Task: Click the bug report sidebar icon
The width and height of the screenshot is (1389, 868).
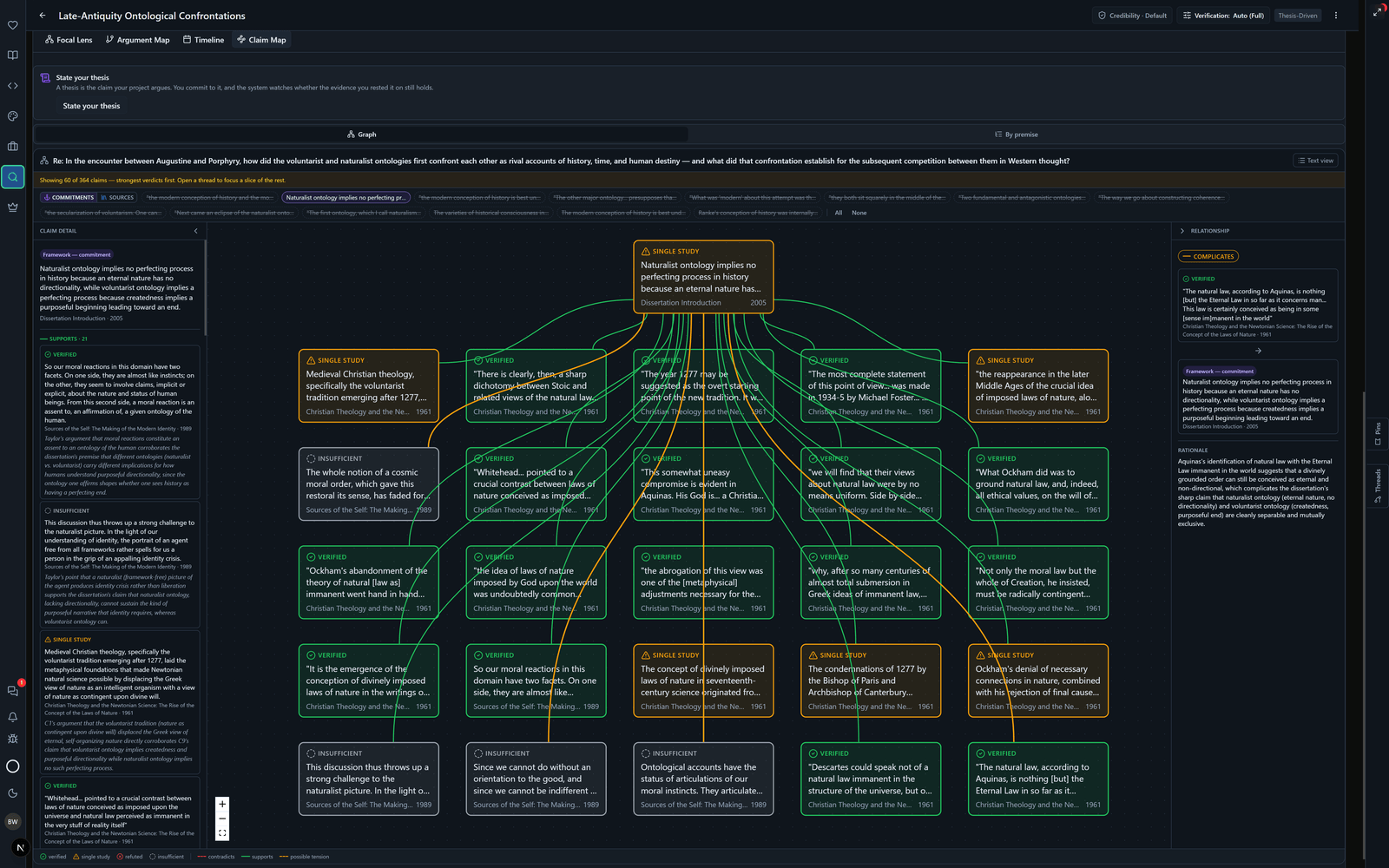Action: pos(13,740)
